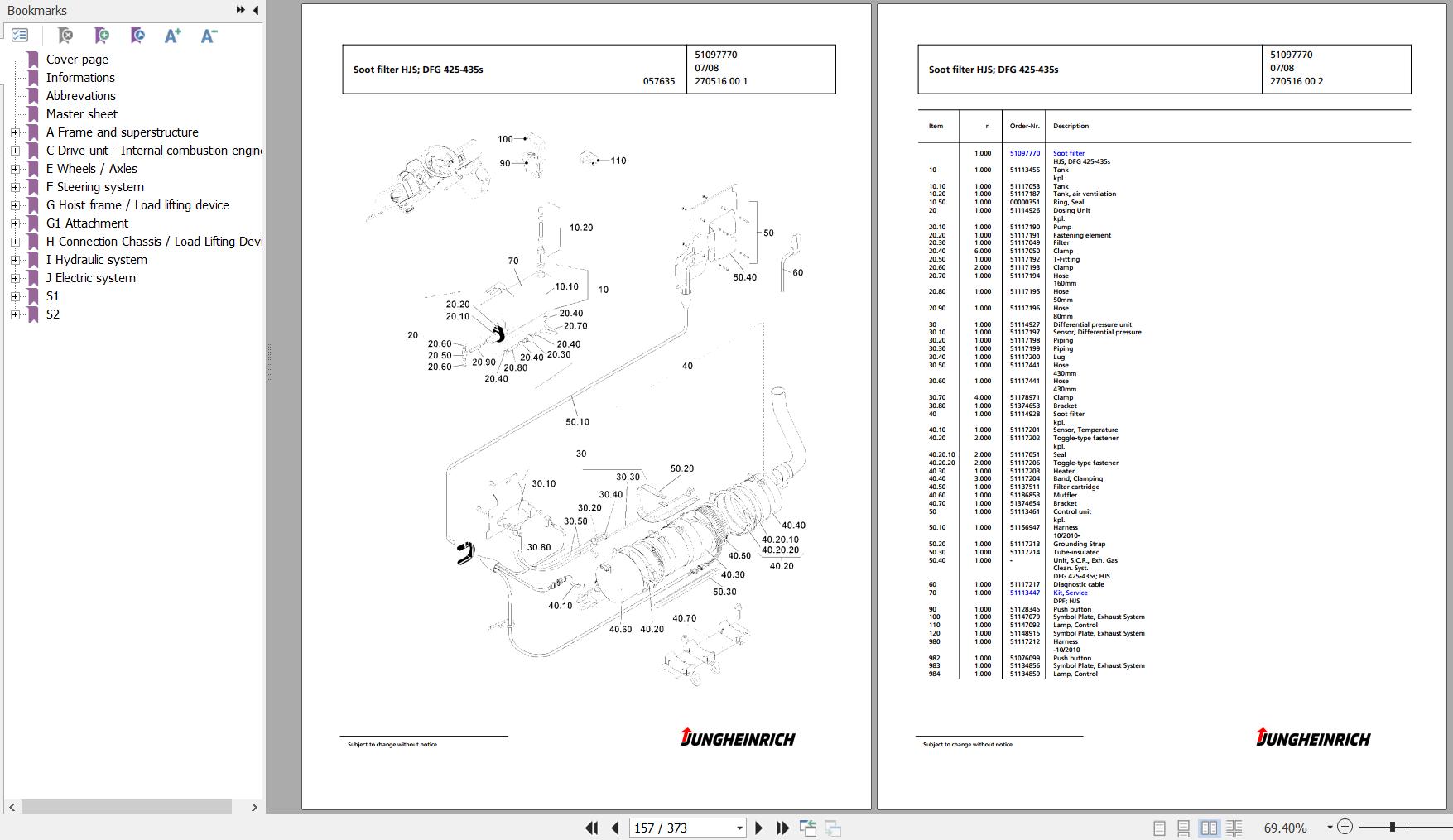Open the Cover page bookmark
The image size is (1453, 840).
(x=77, y=60)
